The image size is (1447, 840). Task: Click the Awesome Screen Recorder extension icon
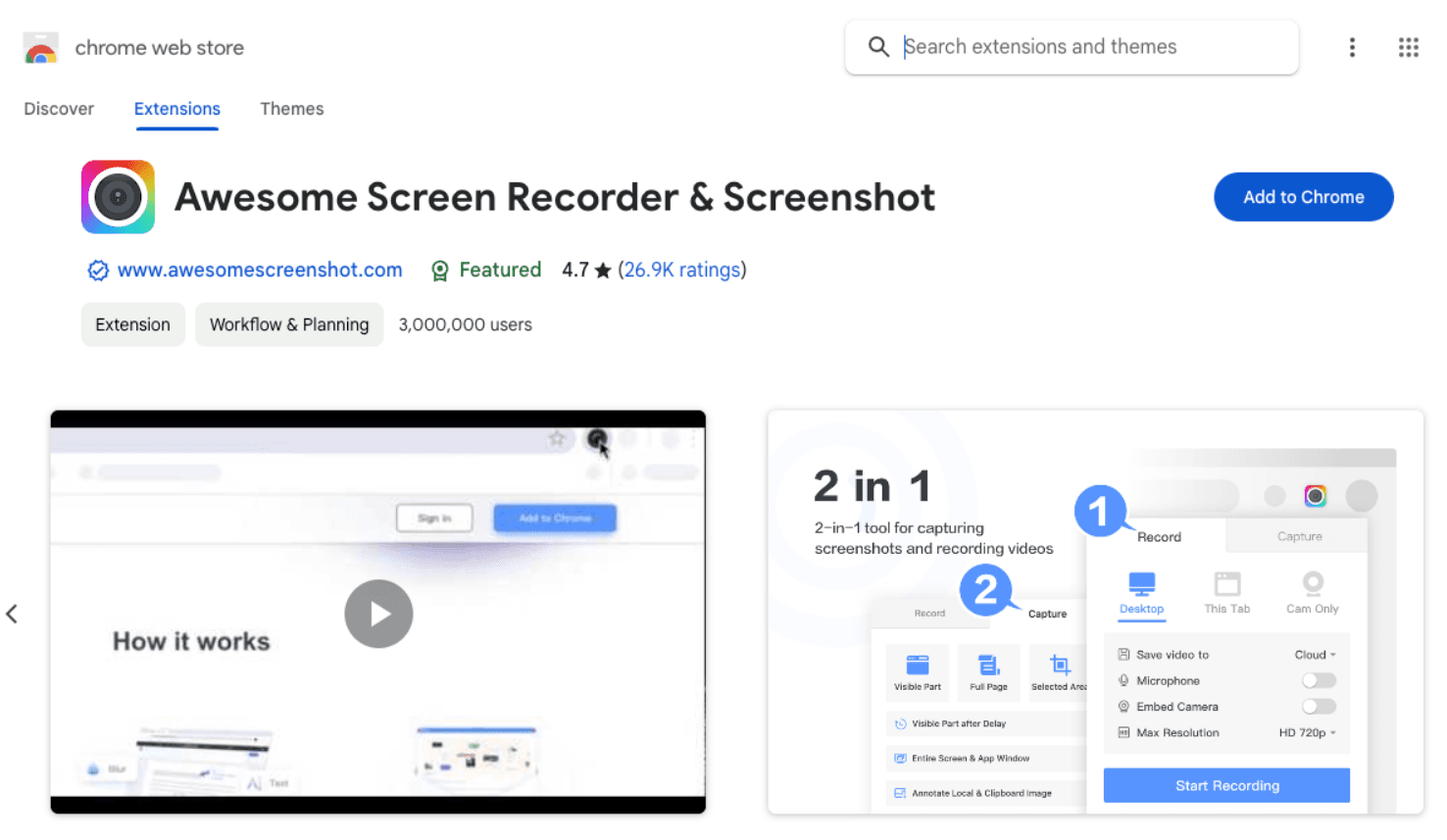[x=118, y=197]
